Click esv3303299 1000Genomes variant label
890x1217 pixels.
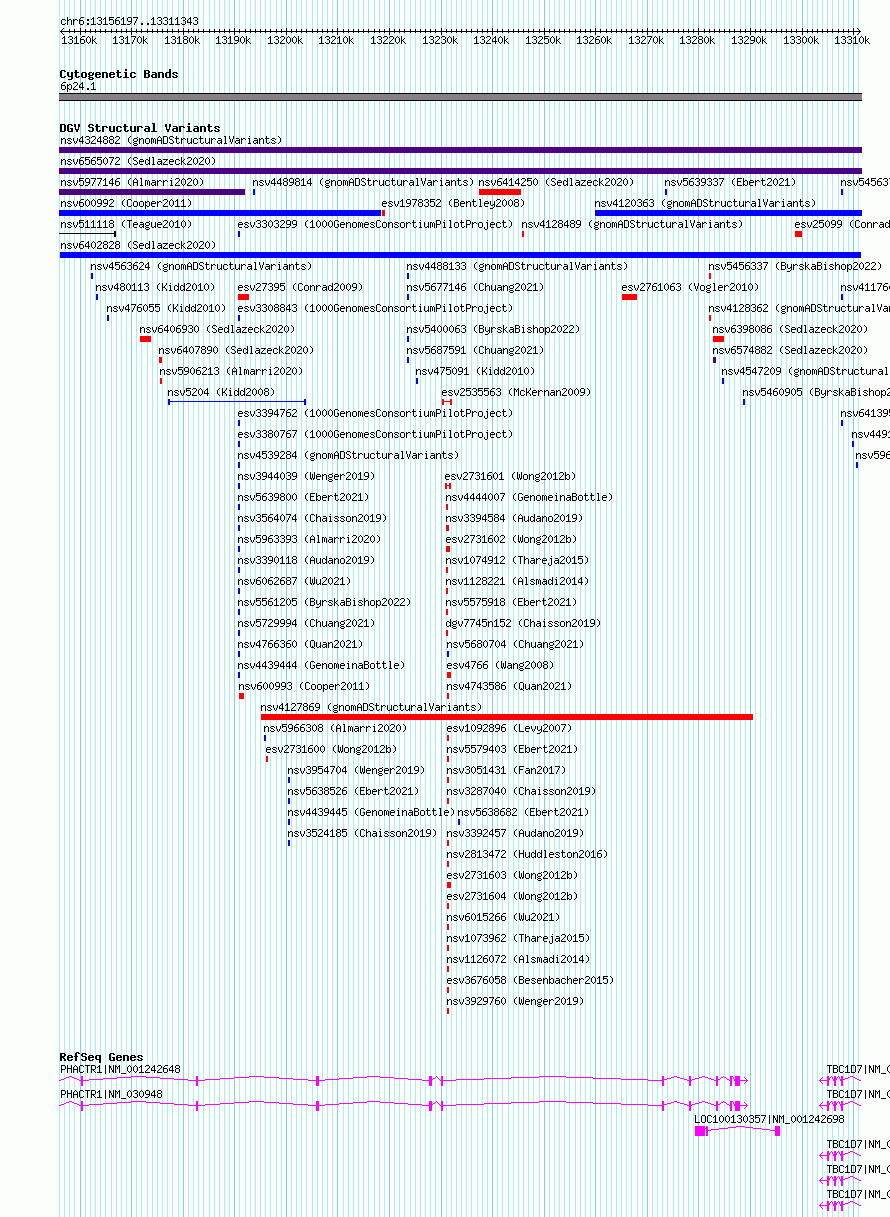tap(375, 224)
